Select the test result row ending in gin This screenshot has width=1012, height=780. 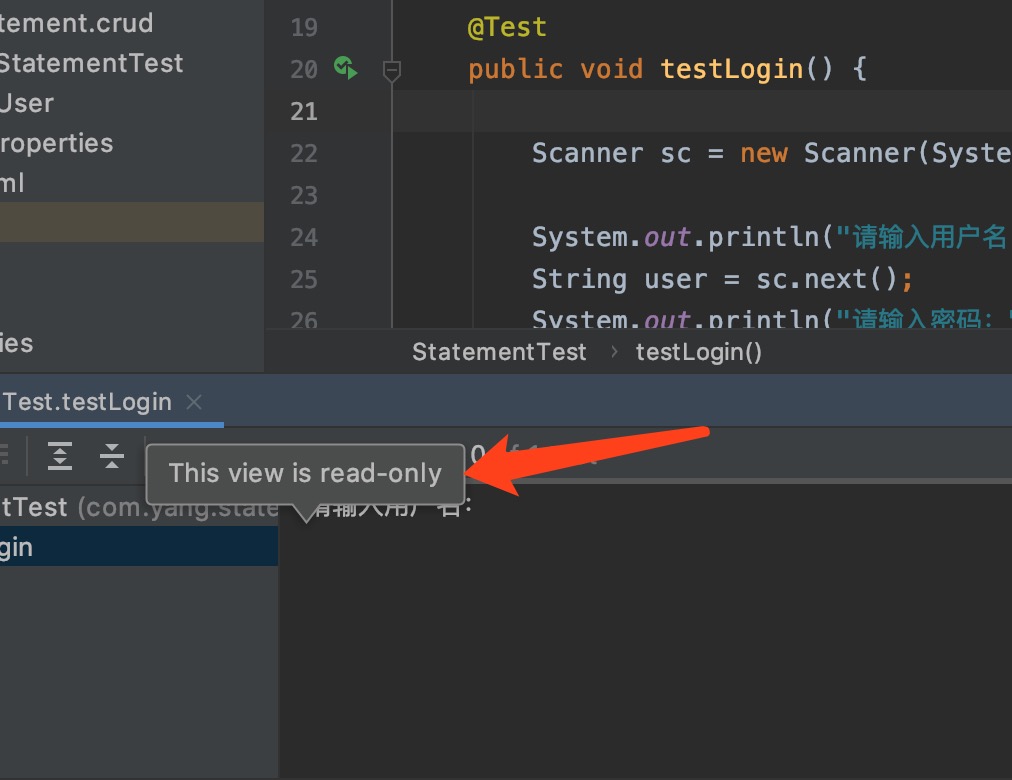click(x=139, y=547)
